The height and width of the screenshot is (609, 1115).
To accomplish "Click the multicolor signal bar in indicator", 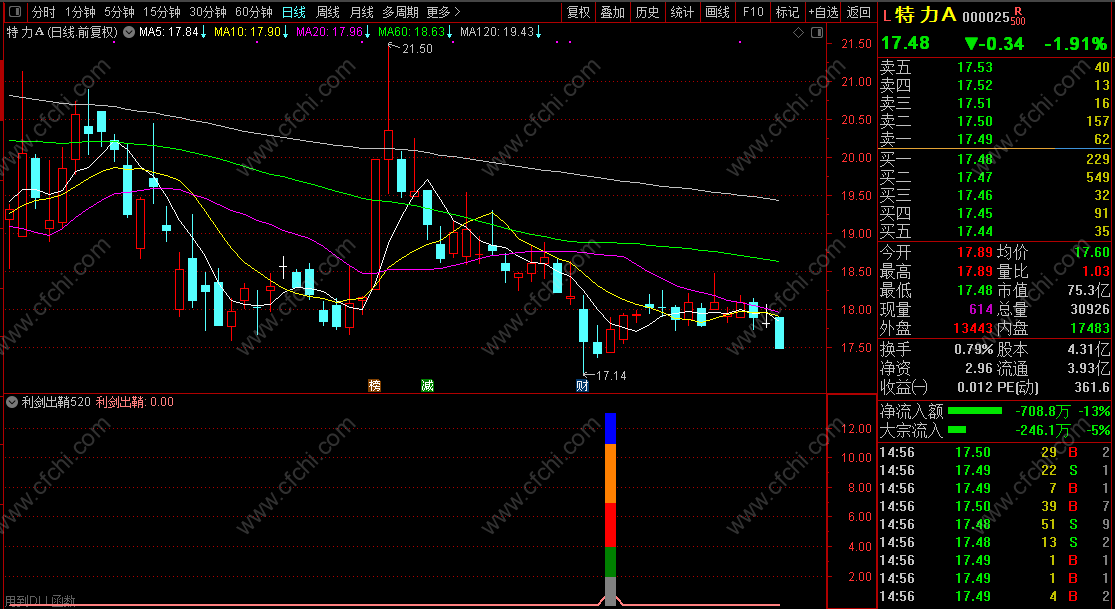I will coord(610,509).
